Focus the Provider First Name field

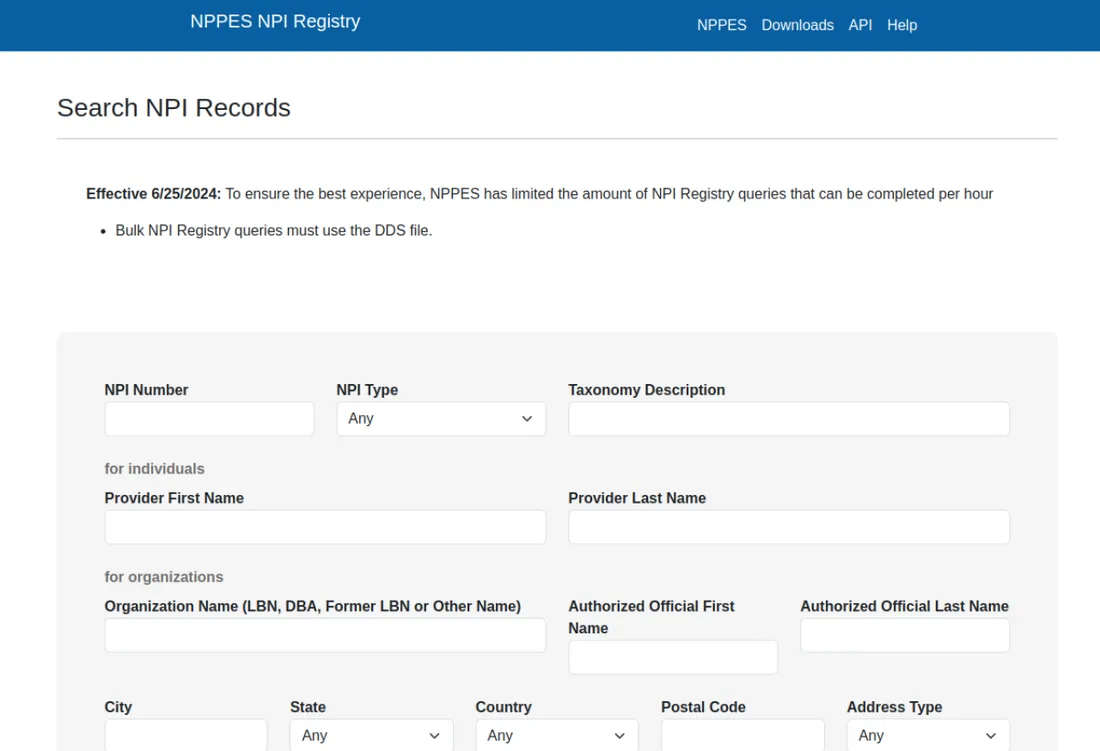point(325,527)
